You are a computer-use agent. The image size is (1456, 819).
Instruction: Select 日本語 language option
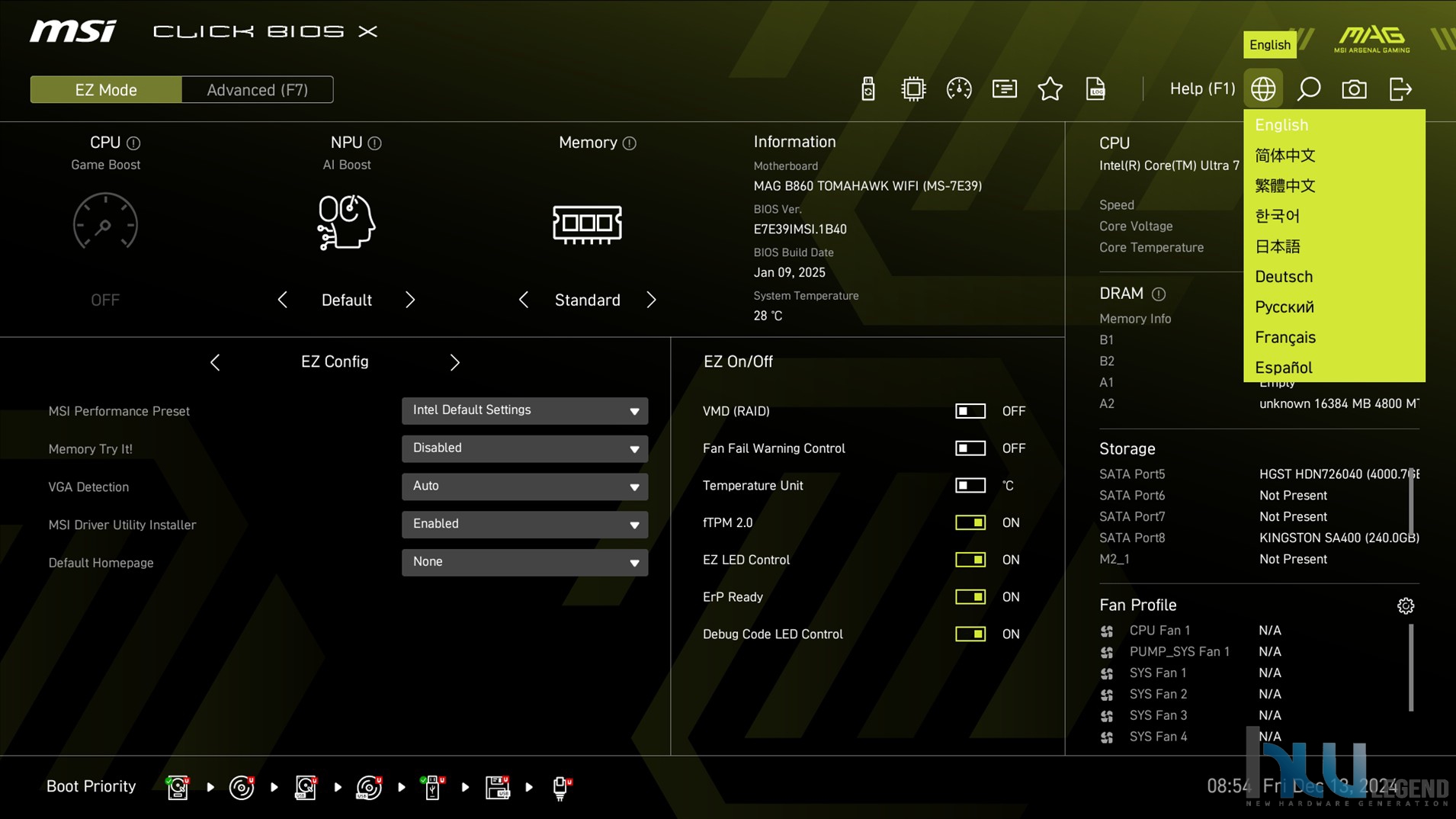pyautogui.click(x=1334, y=246)
